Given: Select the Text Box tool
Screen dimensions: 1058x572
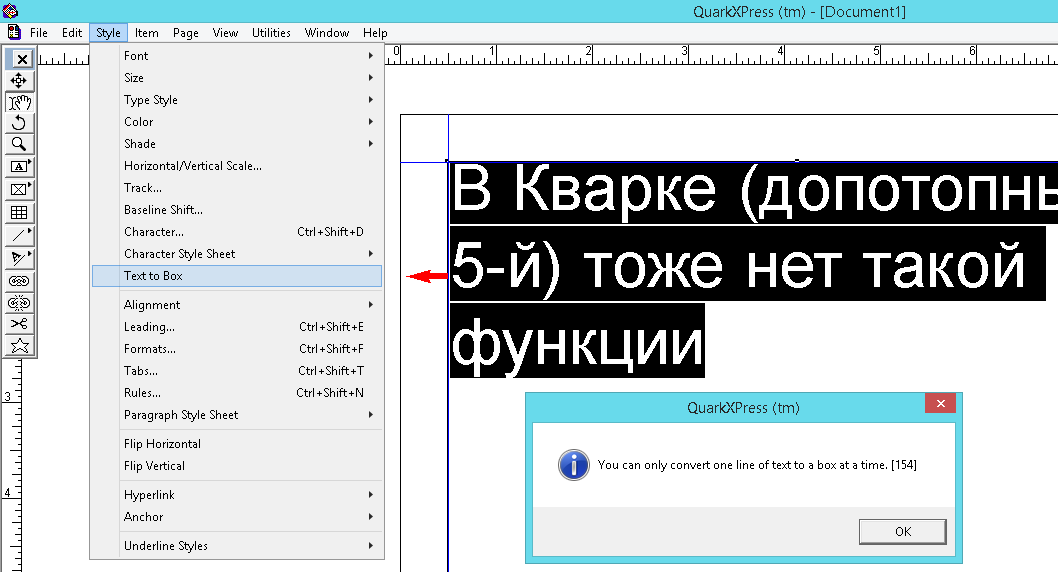Looking at the screenshot, I should coord(19,167).
